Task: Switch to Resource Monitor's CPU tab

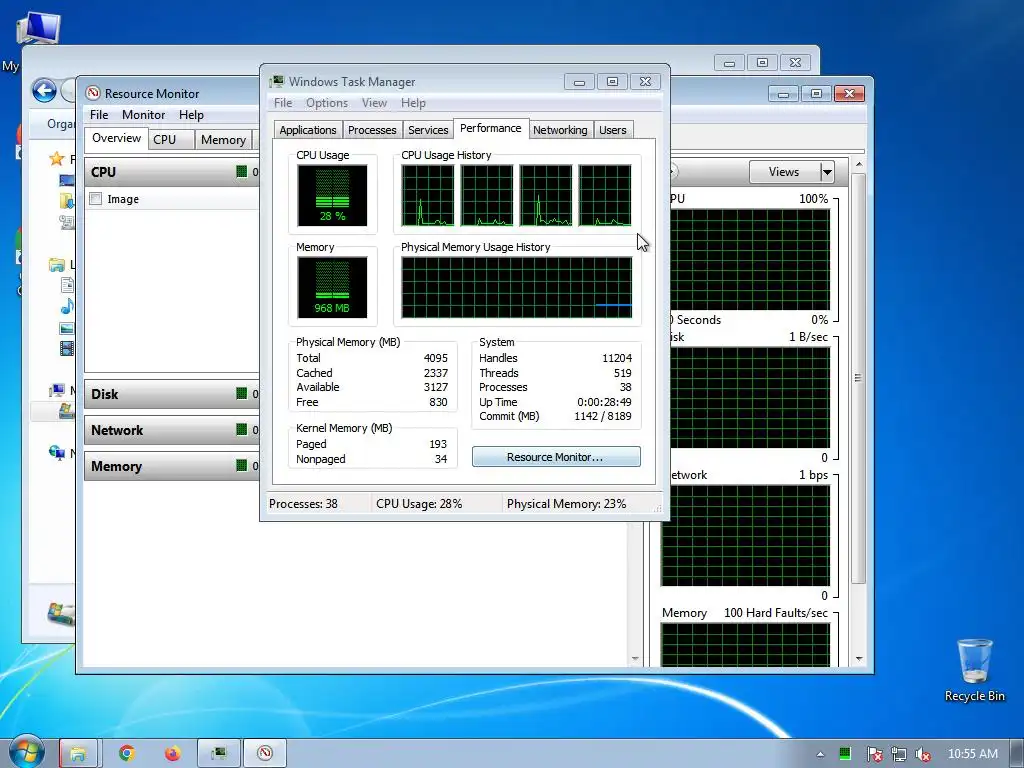Action: [x=170, y=140]
